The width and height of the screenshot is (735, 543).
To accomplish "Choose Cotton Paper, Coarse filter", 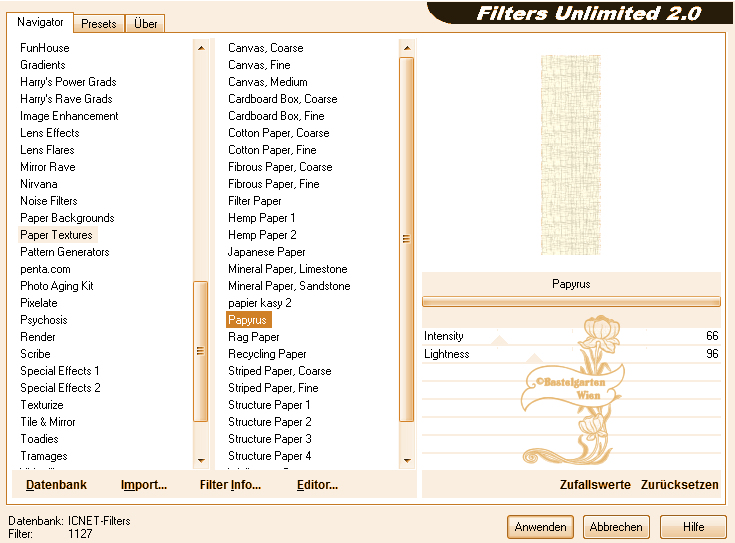I will pyautogui.click(x=278, y=133).
